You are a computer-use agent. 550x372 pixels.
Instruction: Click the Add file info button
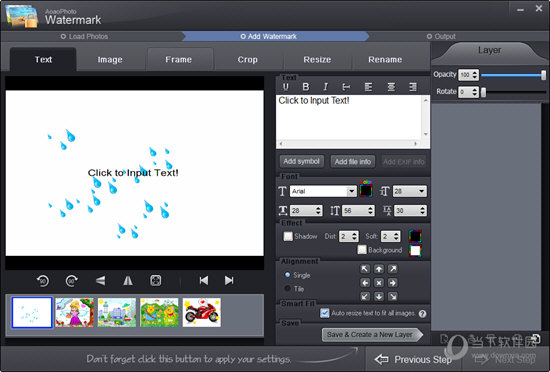pyautogui.click(x=353, y=162)
